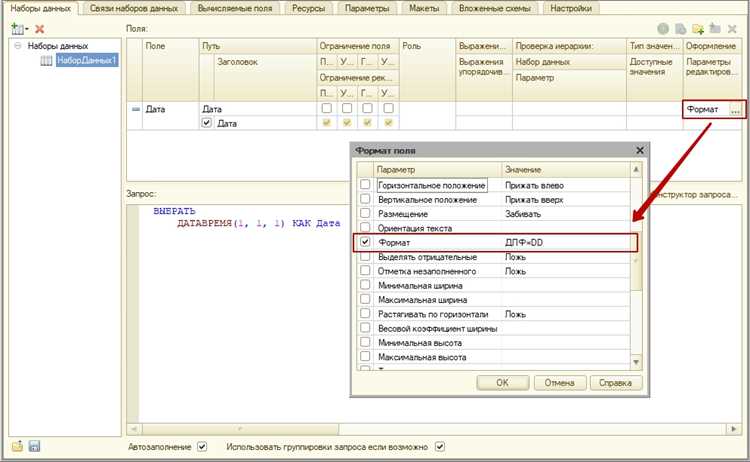Click the save diskette icon at bottom left

34,446
